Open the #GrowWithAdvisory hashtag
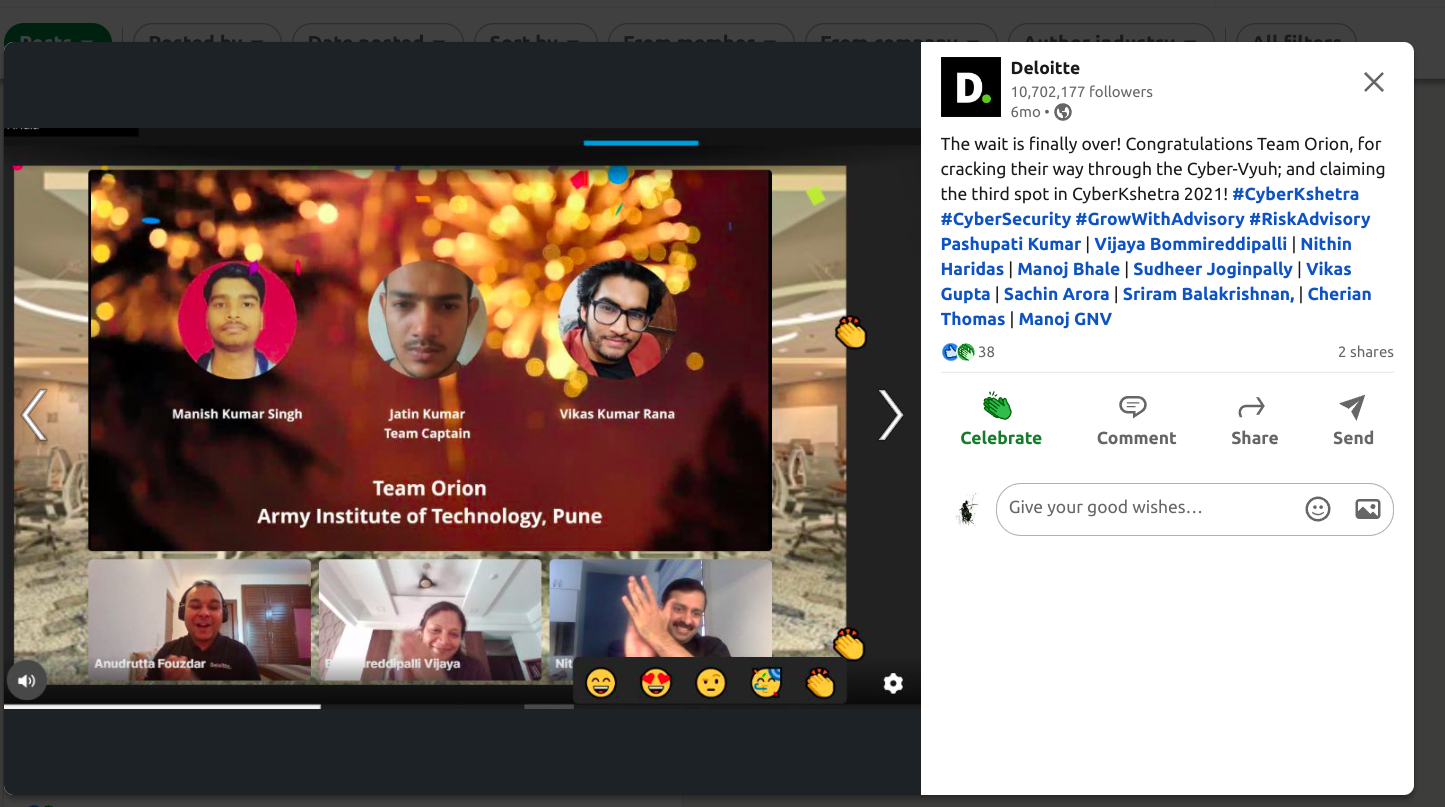1445x807 pixels. point(1159,219)
